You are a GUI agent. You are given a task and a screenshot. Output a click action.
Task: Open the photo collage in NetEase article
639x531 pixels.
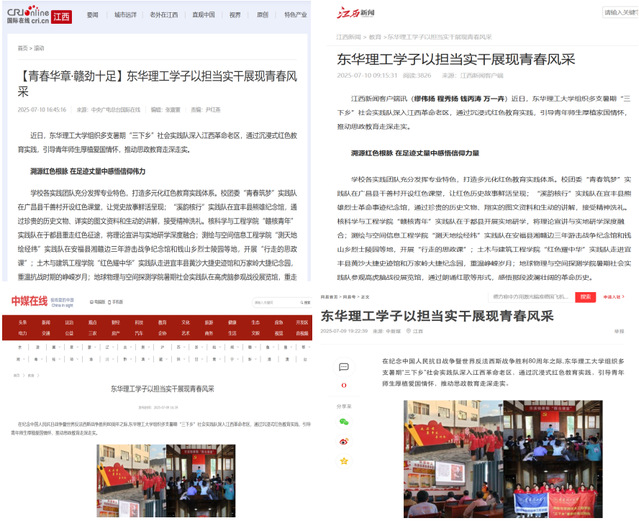pyautogui.click(x=503, y=459)
